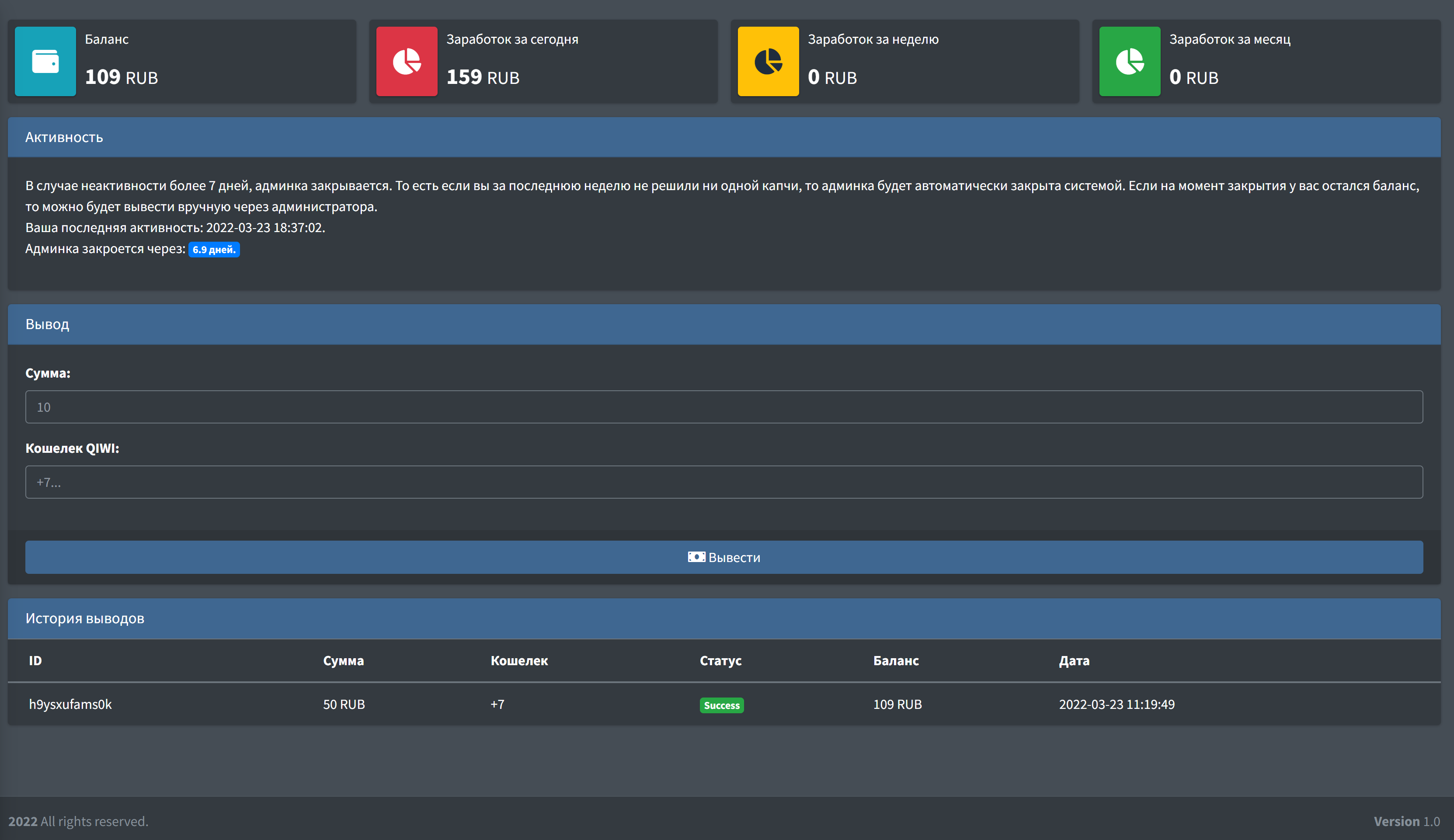Click the Вывести withdraw button
1454x840 pixels.
tap(724, 557)
